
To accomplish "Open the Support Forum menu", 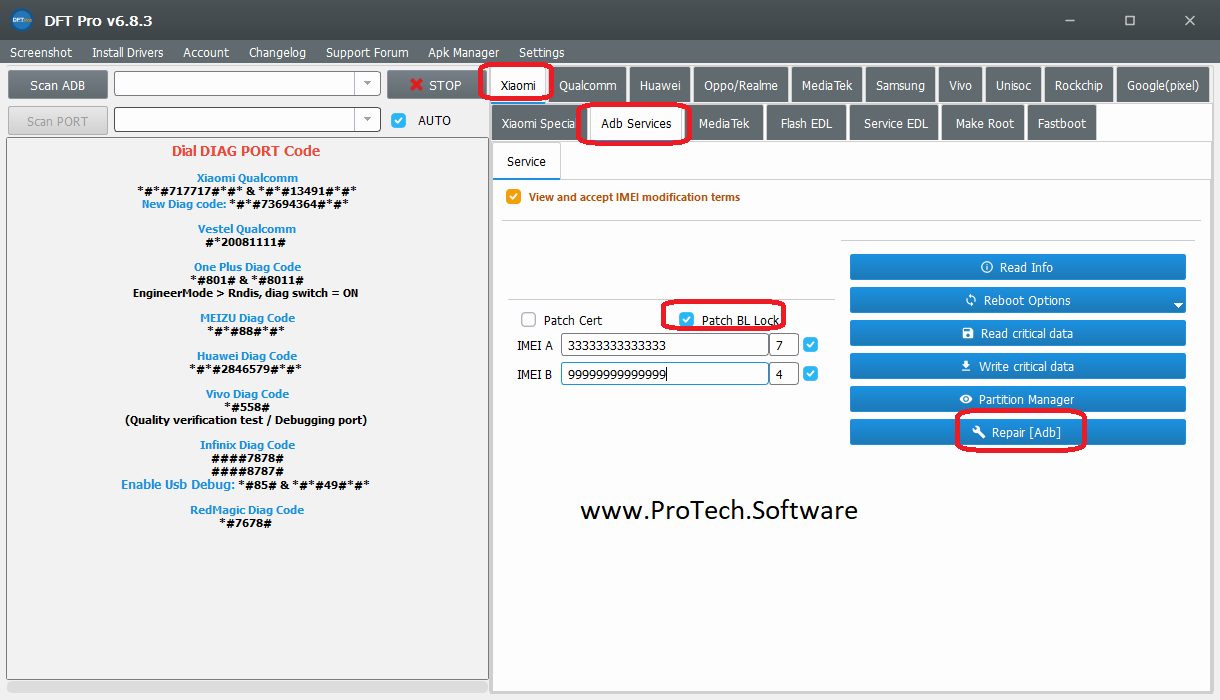I will (367, 52).
